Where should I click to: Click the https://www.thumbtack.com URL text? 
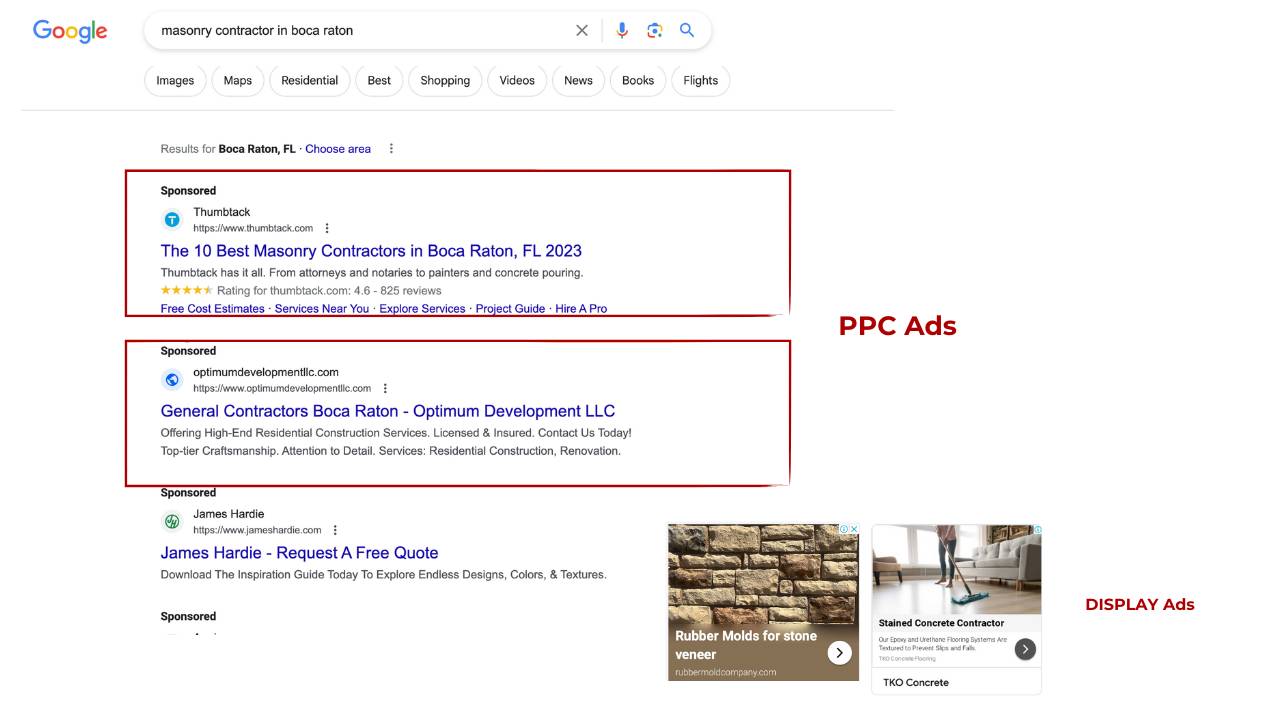[x=253, y=229]
